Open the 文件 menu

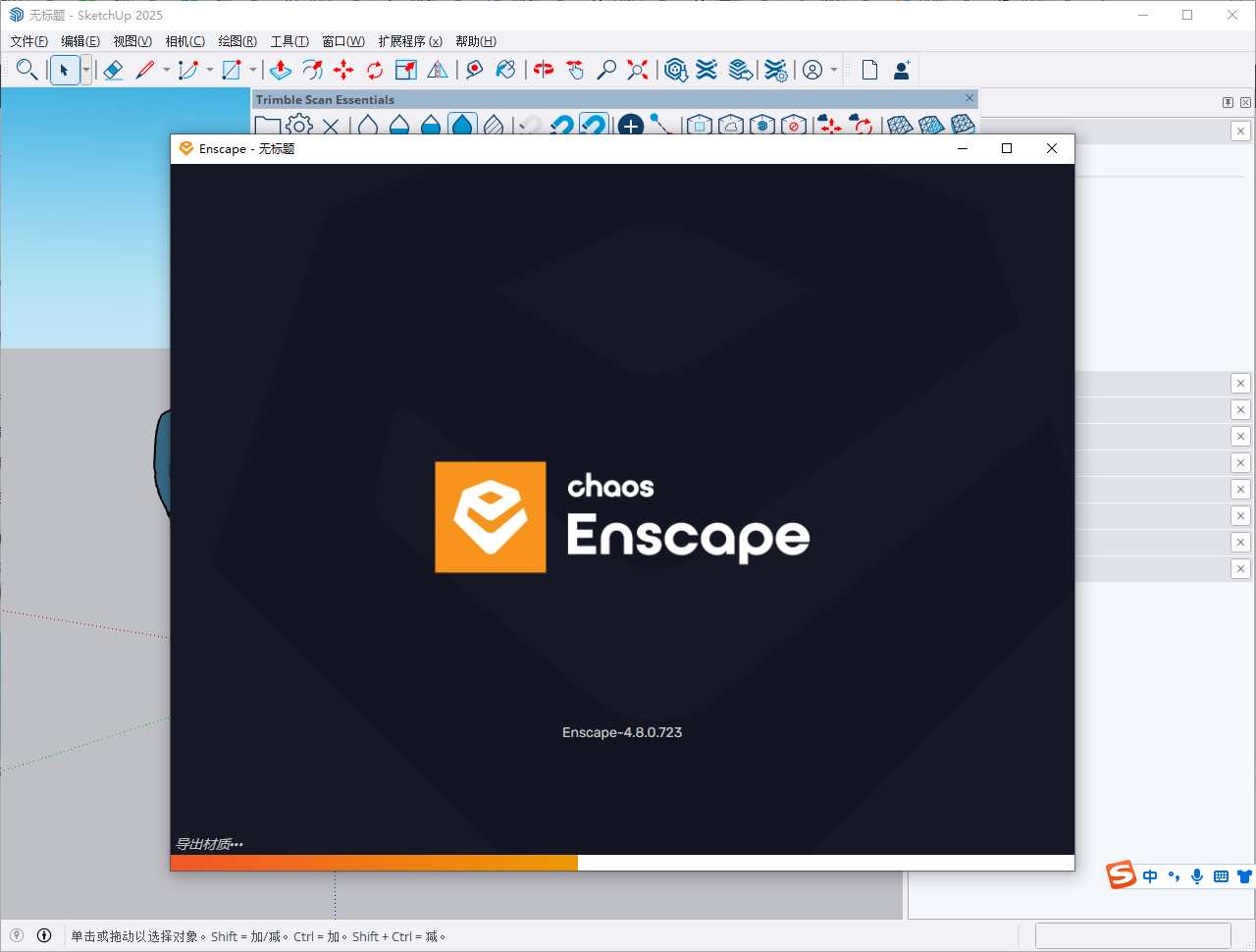(x=28, y=40)
